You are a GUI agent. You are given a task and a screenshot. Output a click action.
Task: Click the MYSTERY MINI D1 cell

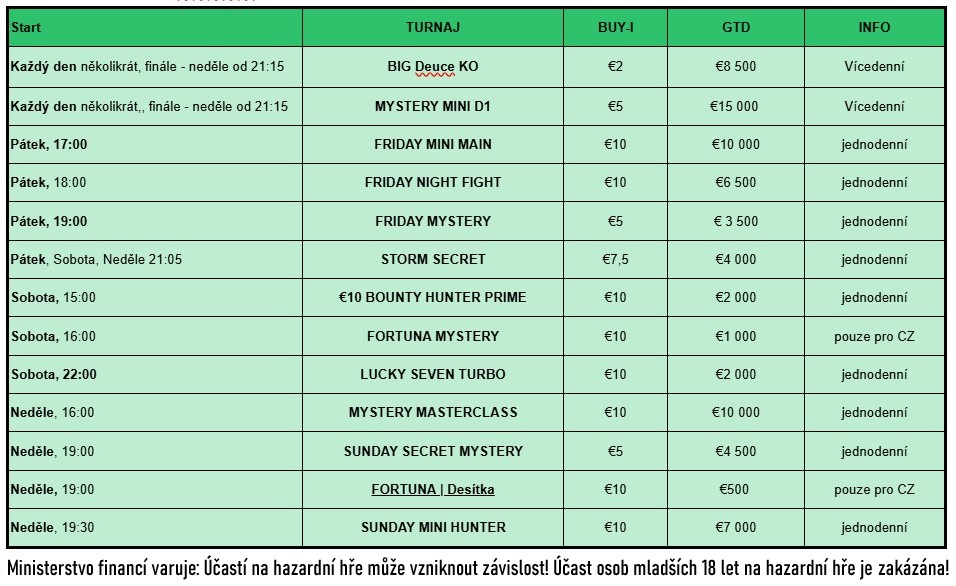click(x=432, y=106)
